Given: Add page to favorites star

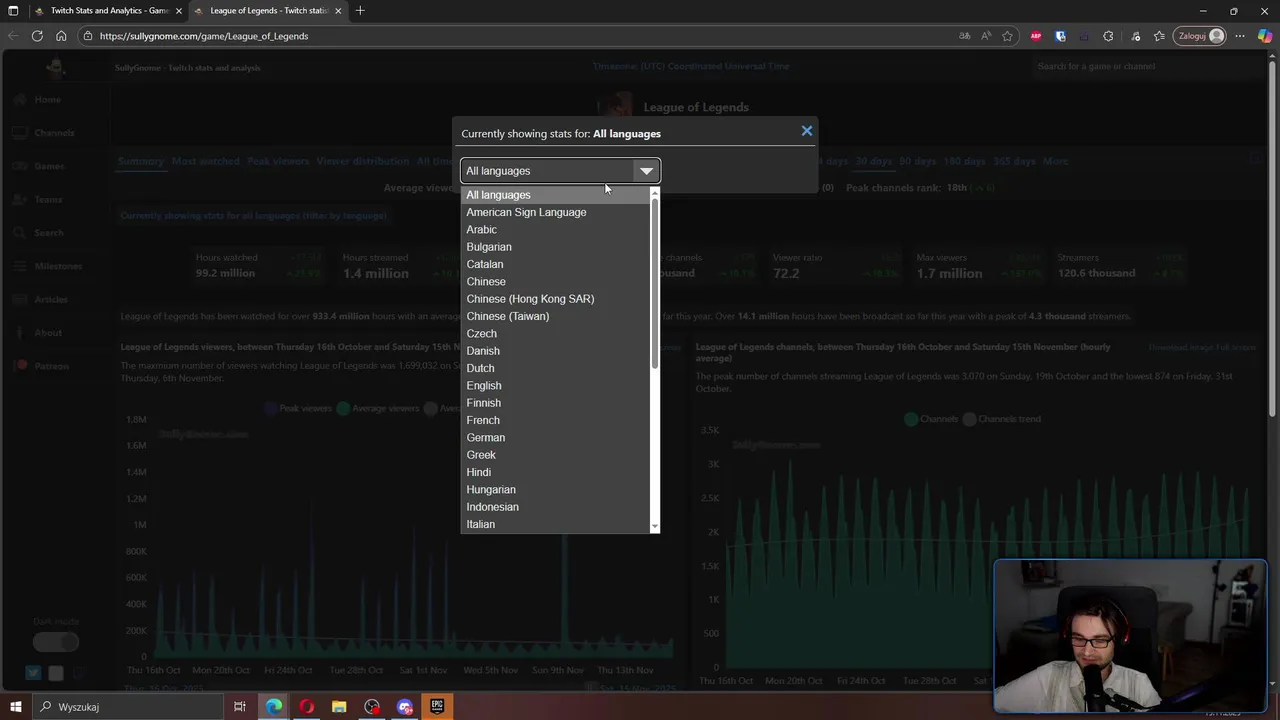Looking at the screenshot, I should click(1008, 36).
